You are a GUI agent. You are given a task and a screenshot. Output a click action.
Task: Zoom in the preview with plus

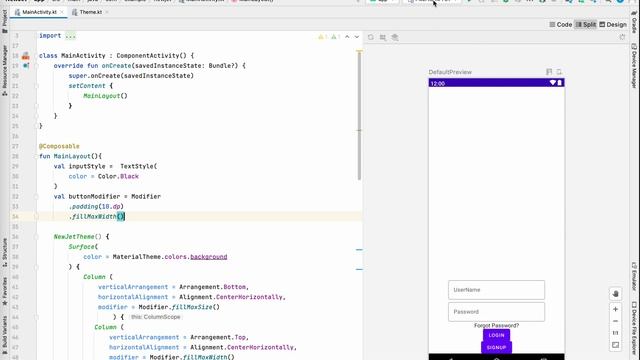[616, 309]
